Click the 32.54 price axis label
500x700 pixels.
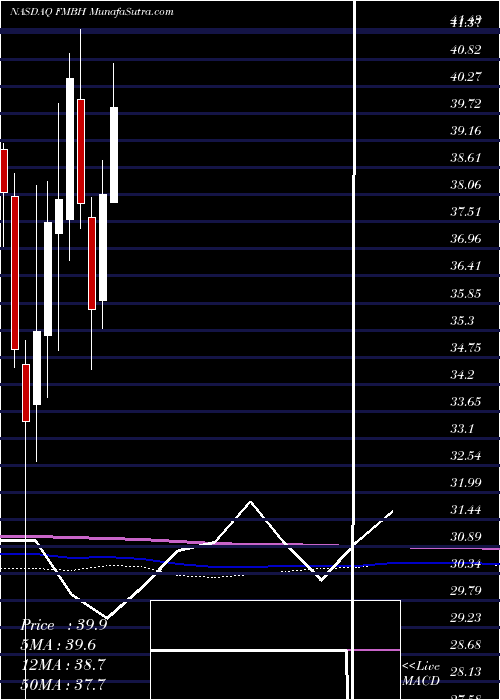[465, 456]
